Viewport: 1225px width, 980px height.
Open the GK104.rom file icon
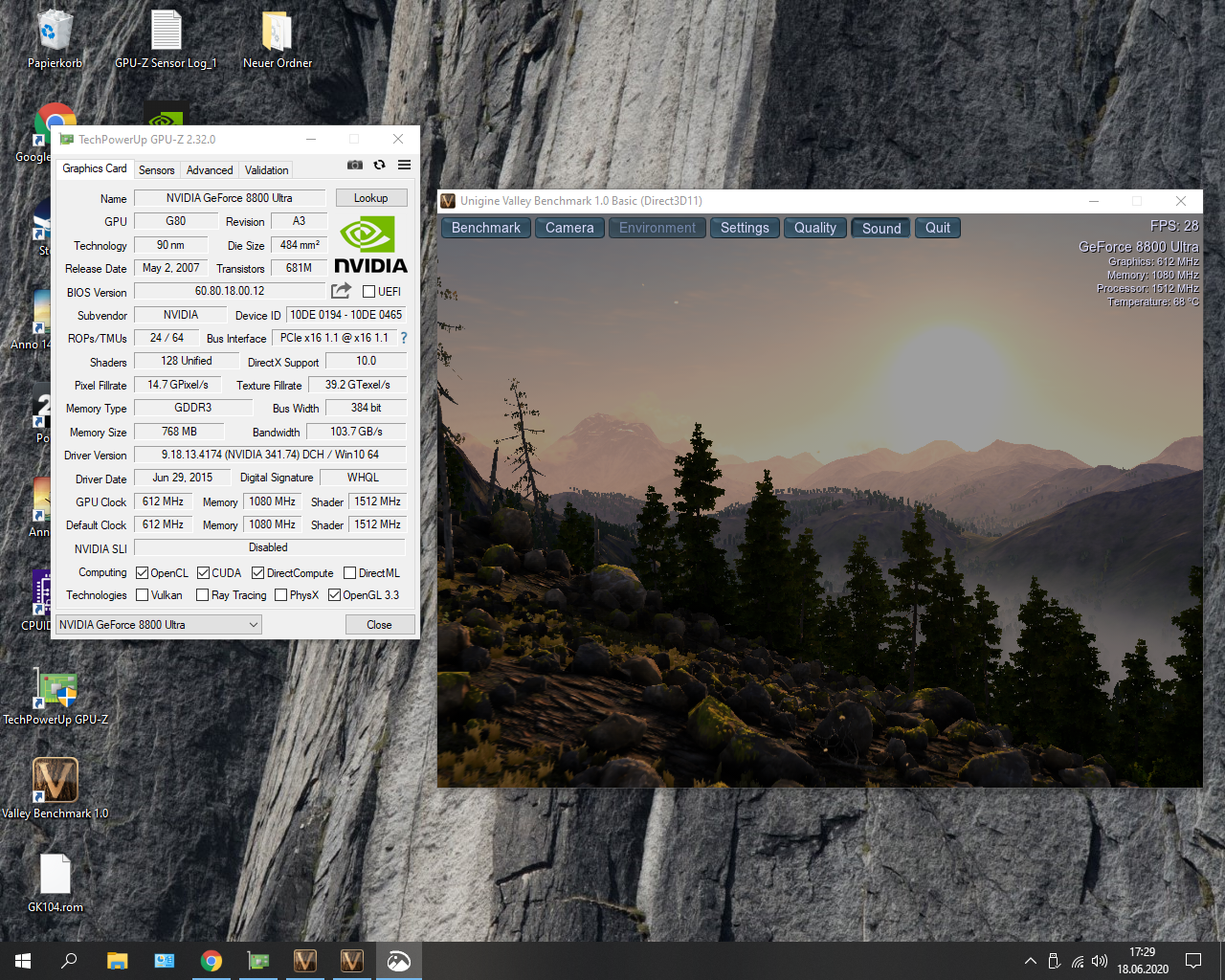point(56,882)
